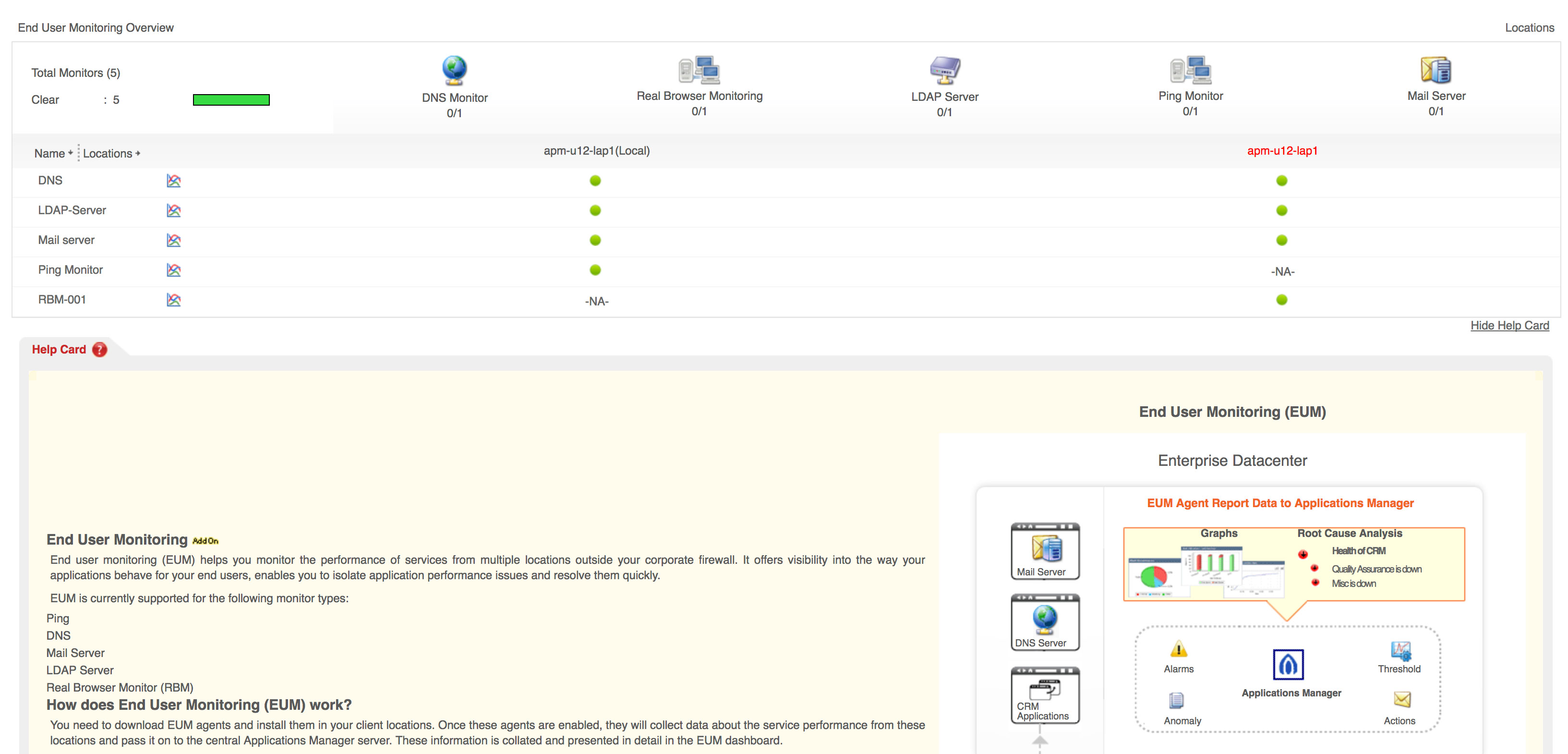
Task: Click End User Monitoring Overview title
Action: click(x=96, y=28)
